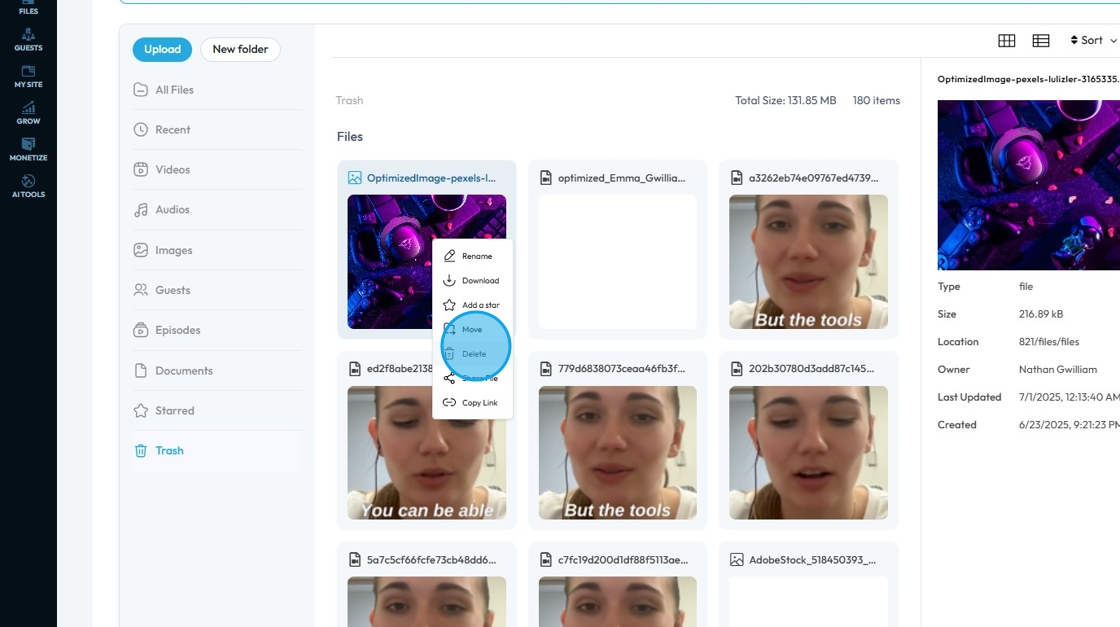Open the Monetize section icon

pos(28,150)
